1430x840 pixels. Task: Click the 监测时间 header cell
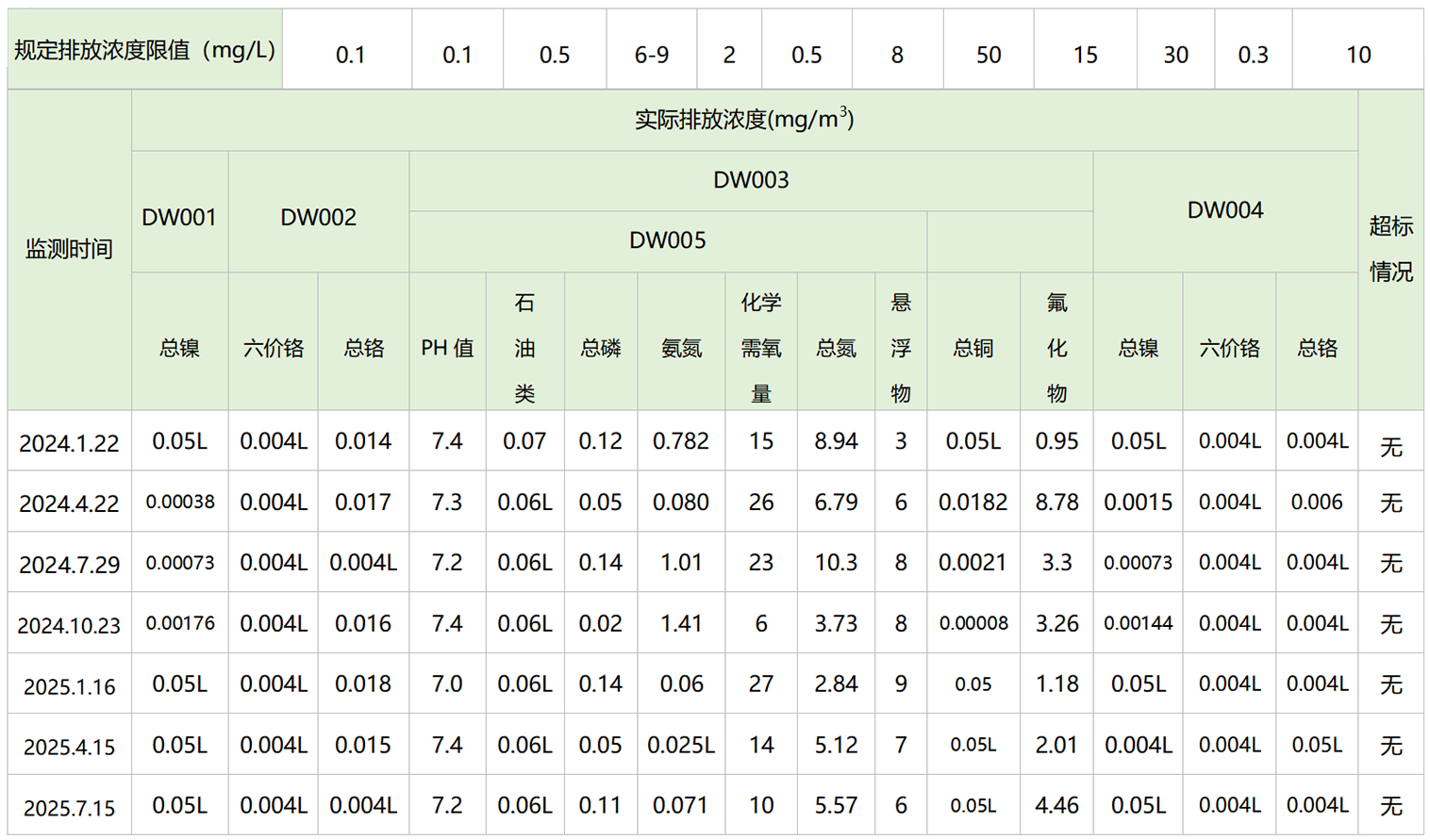click(69, 249)
